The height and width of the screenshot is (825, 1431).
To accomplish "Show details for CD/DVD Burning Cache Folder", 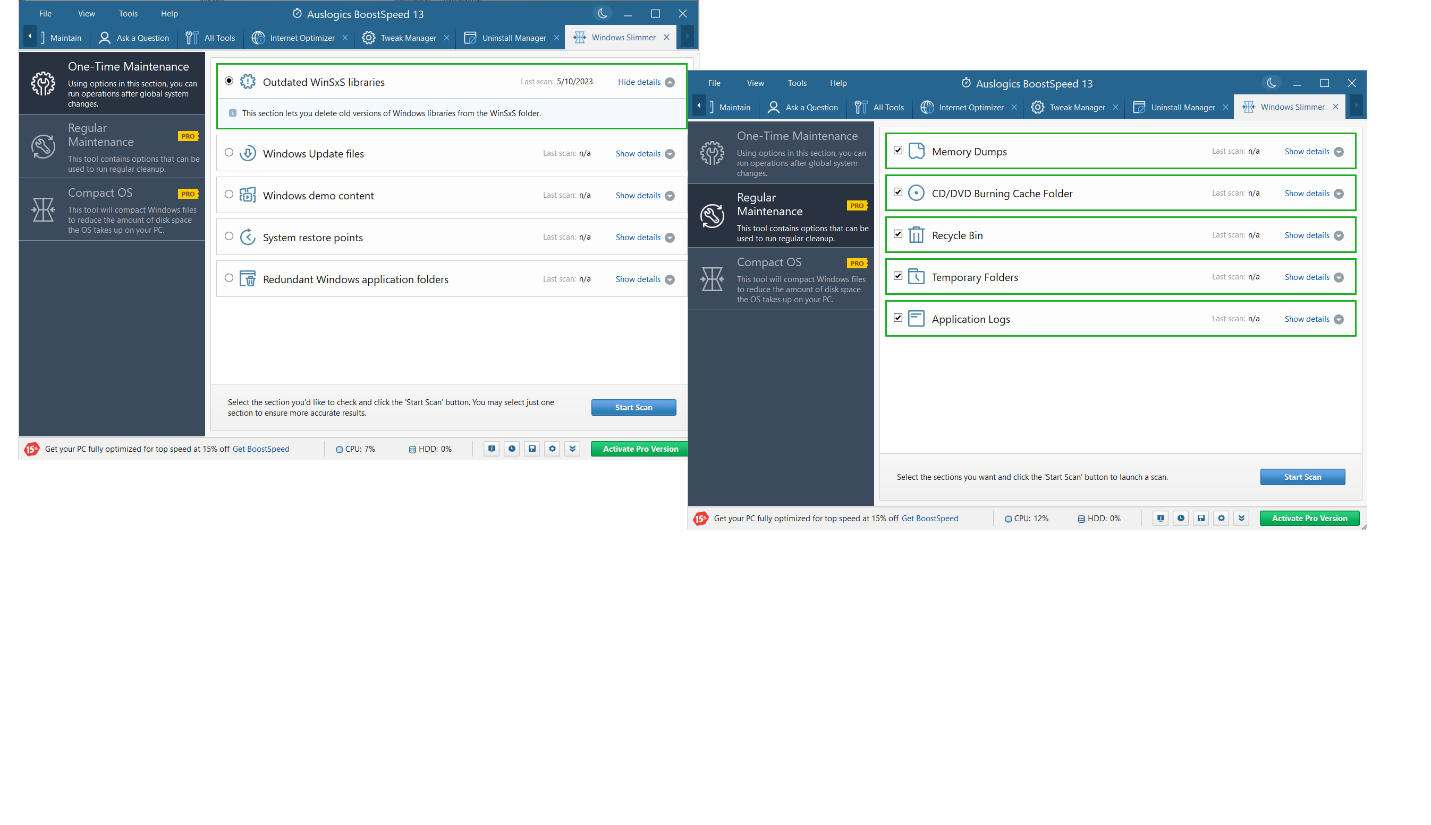I will [1314, 193].
